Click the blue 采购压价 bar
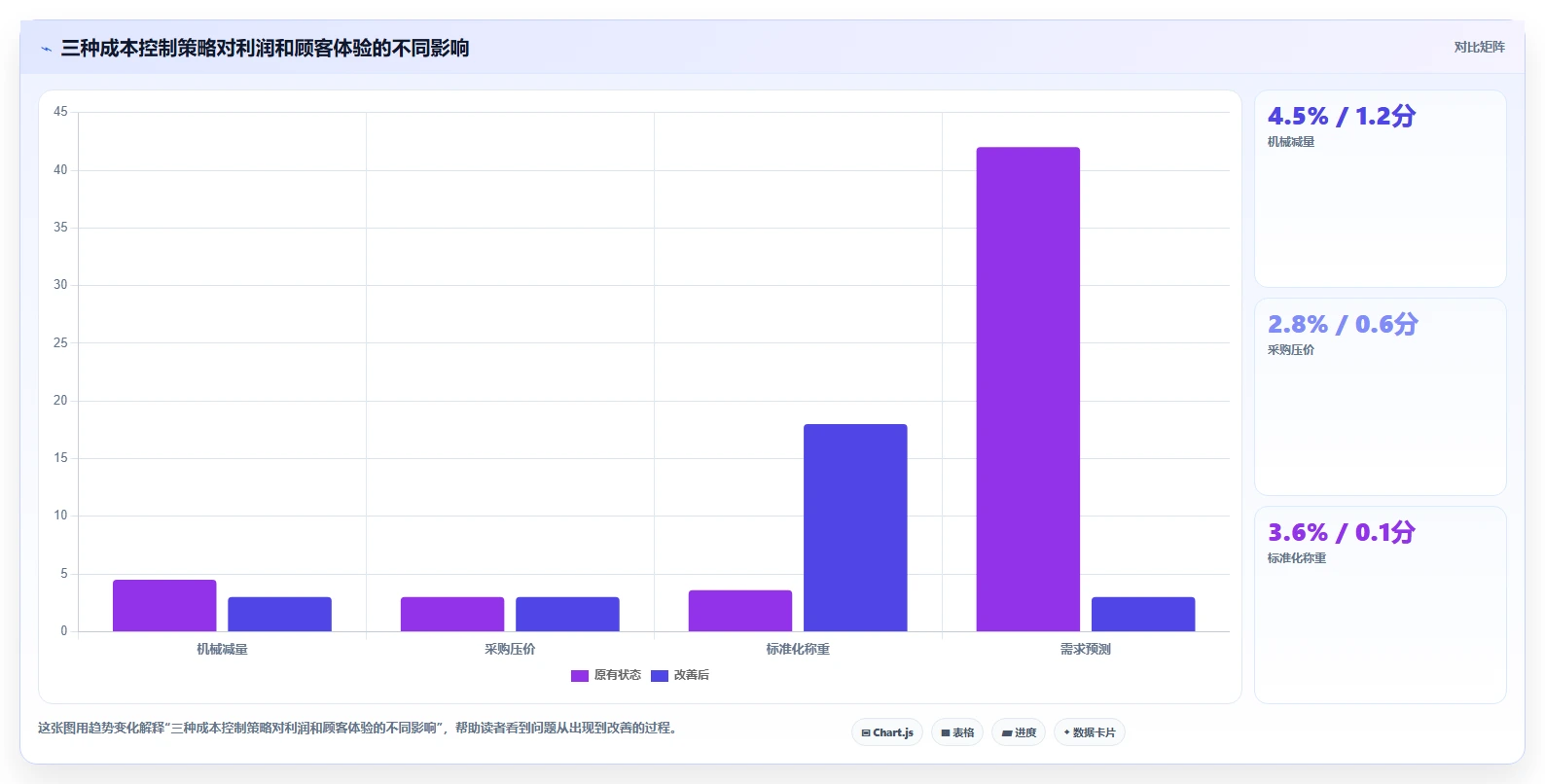 click(x=567, y=614)
